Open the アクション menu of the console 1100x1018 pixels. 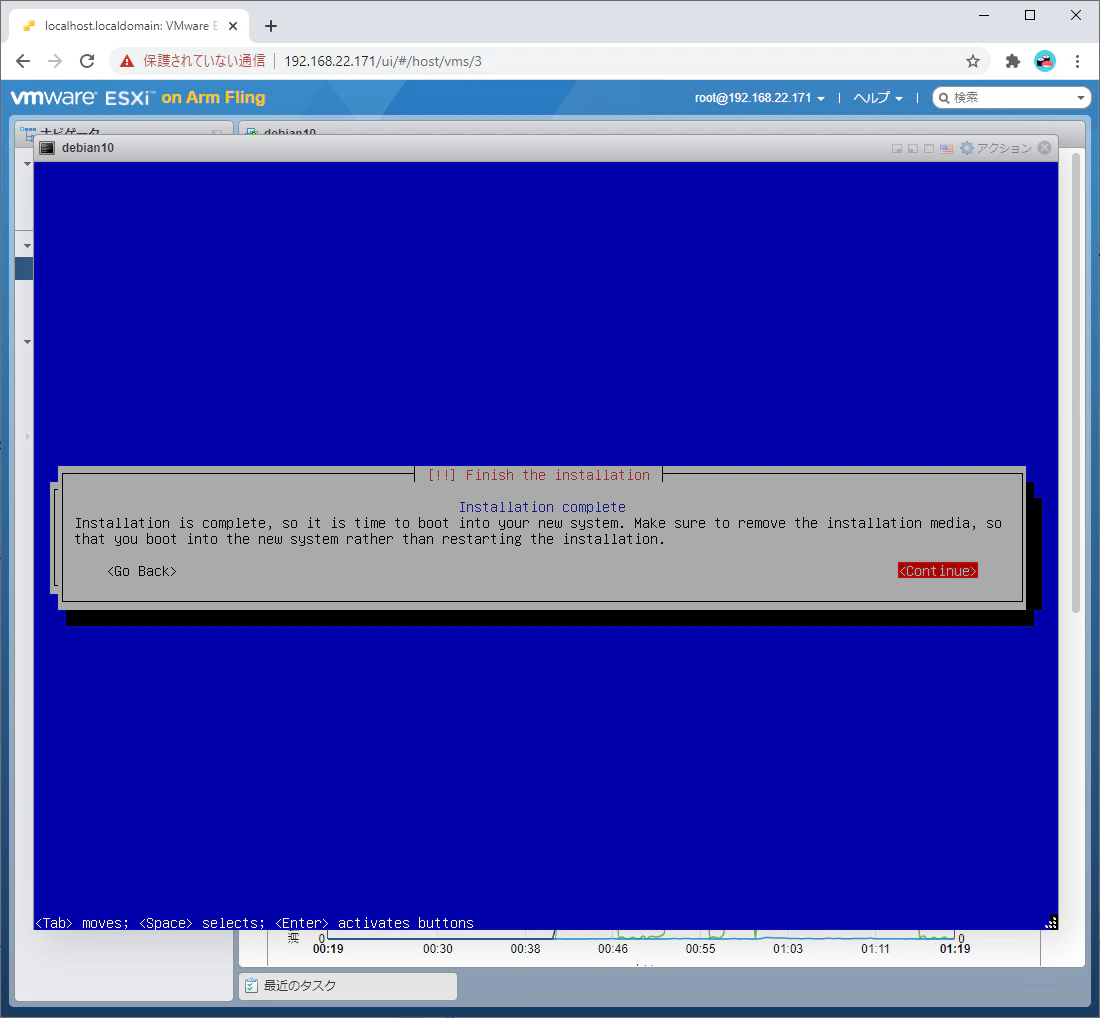point(1004,148)
